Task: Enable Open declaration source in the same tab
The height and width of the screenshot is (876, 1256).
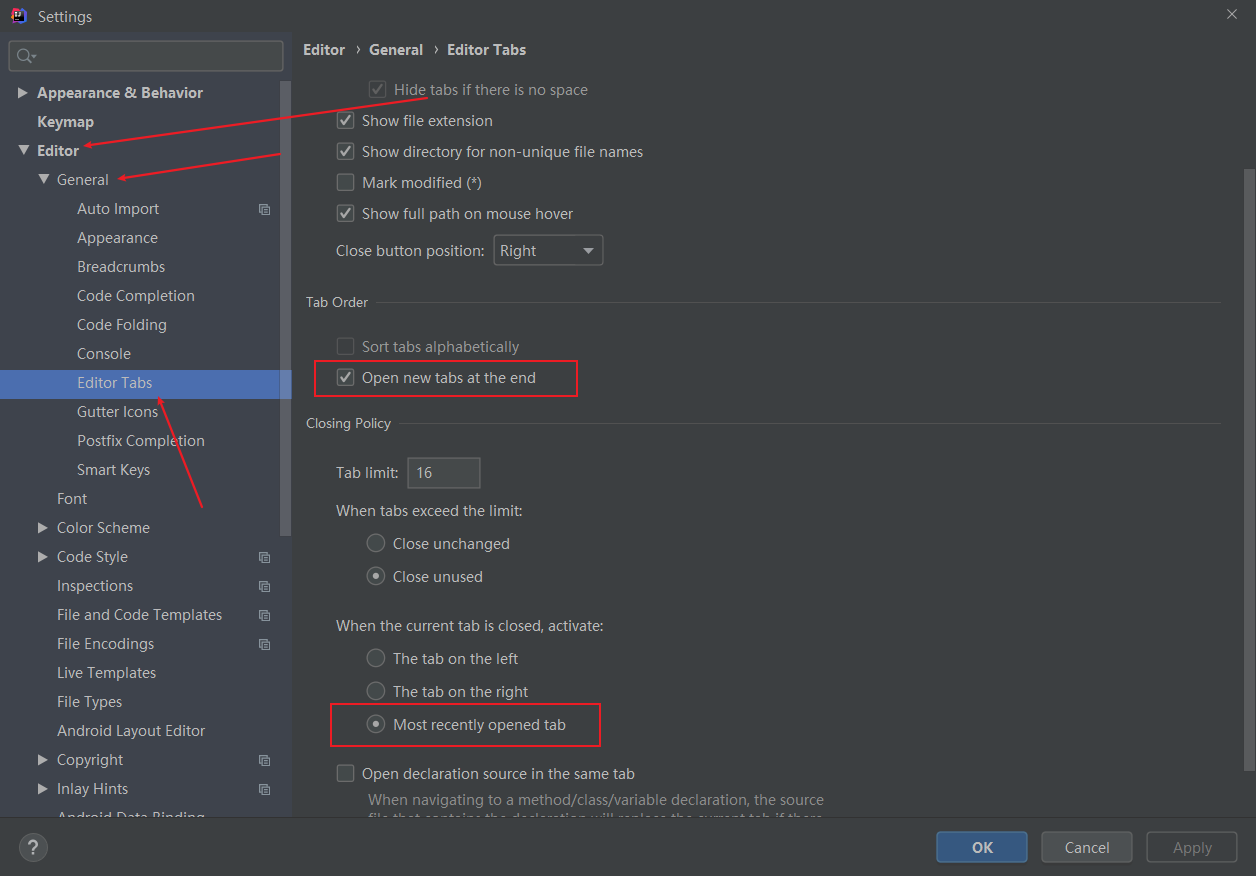Action: [346, 773]
